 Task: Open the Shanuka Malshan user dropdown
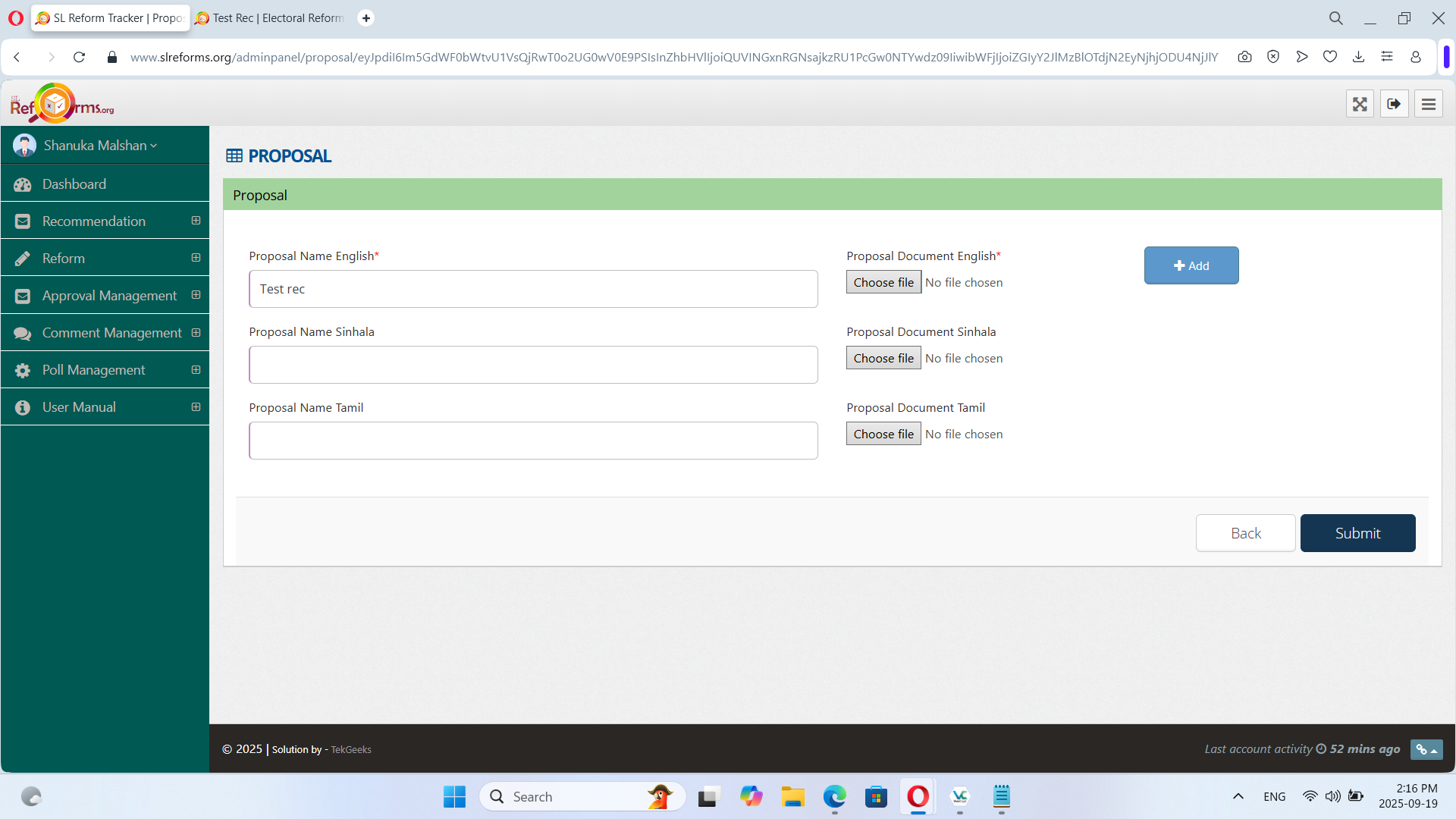tap(100, 146)
